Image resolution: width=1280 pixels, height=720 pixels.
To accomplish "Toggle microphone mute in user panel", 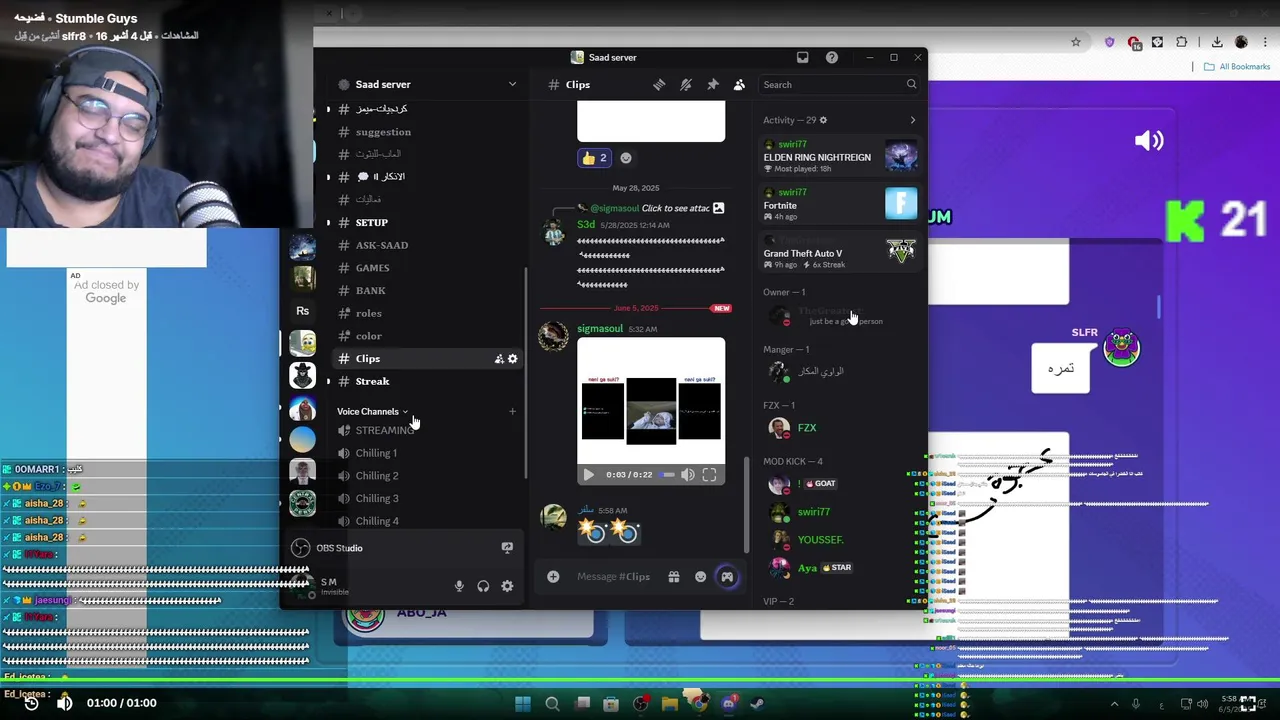I will point(459,586).
